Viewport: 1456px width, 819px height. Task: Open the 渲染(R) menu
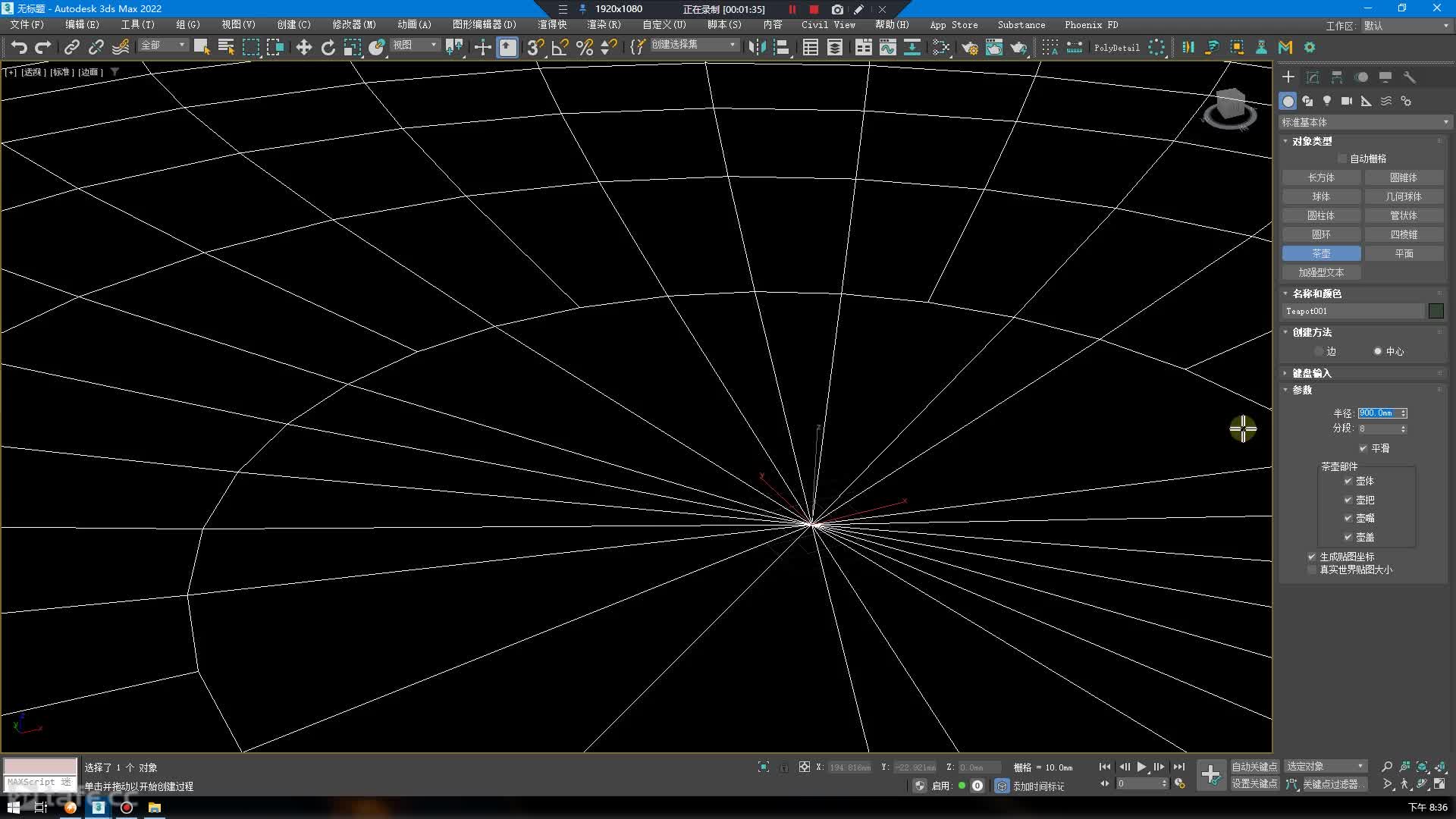click(604, 25)
